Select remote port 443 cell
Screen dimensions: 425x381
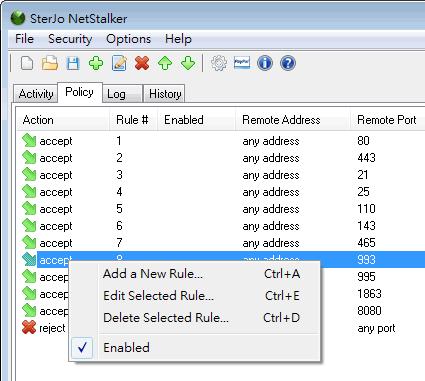point(366,158)
